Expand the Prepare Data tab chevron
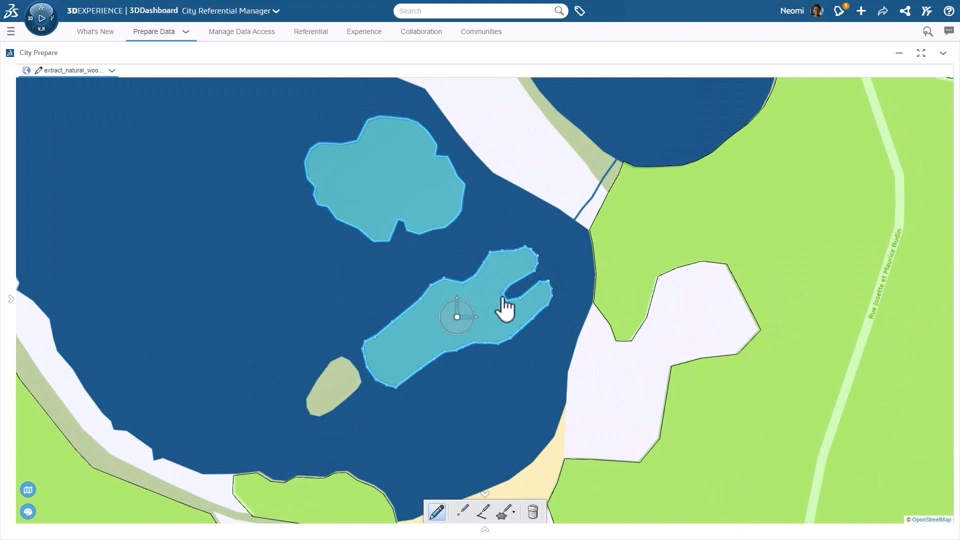 [186, 32]
